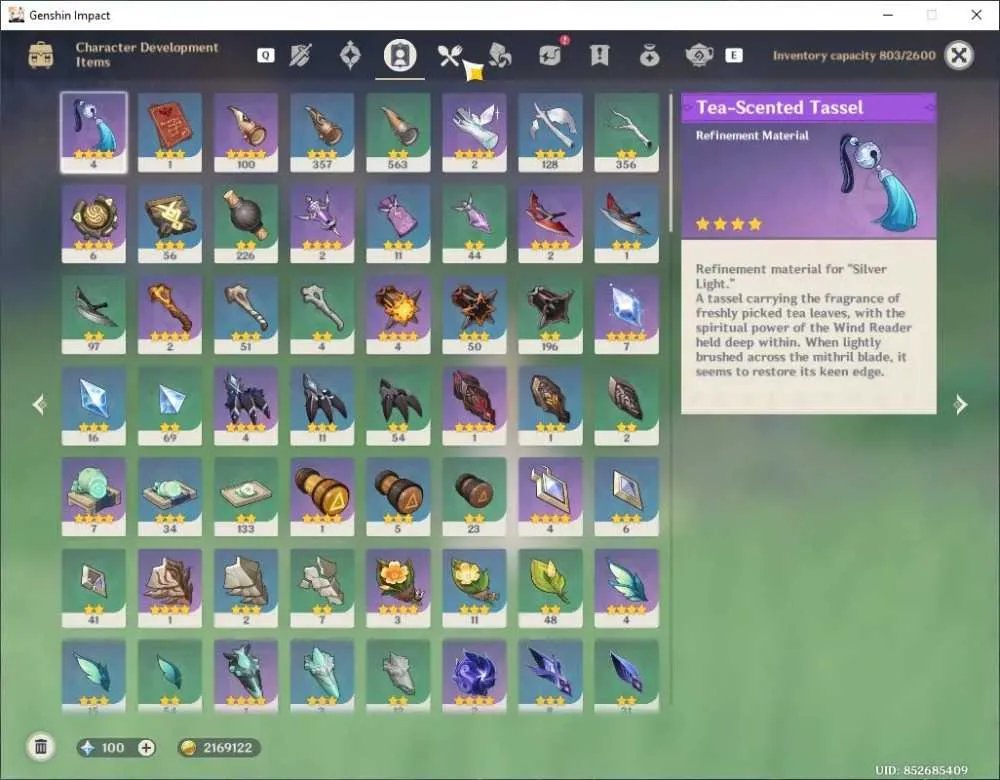The width and height of the screenshot is (1000, 780).
Task: Switch to the Artifacts tab
Action: click(x=349, y=55)
